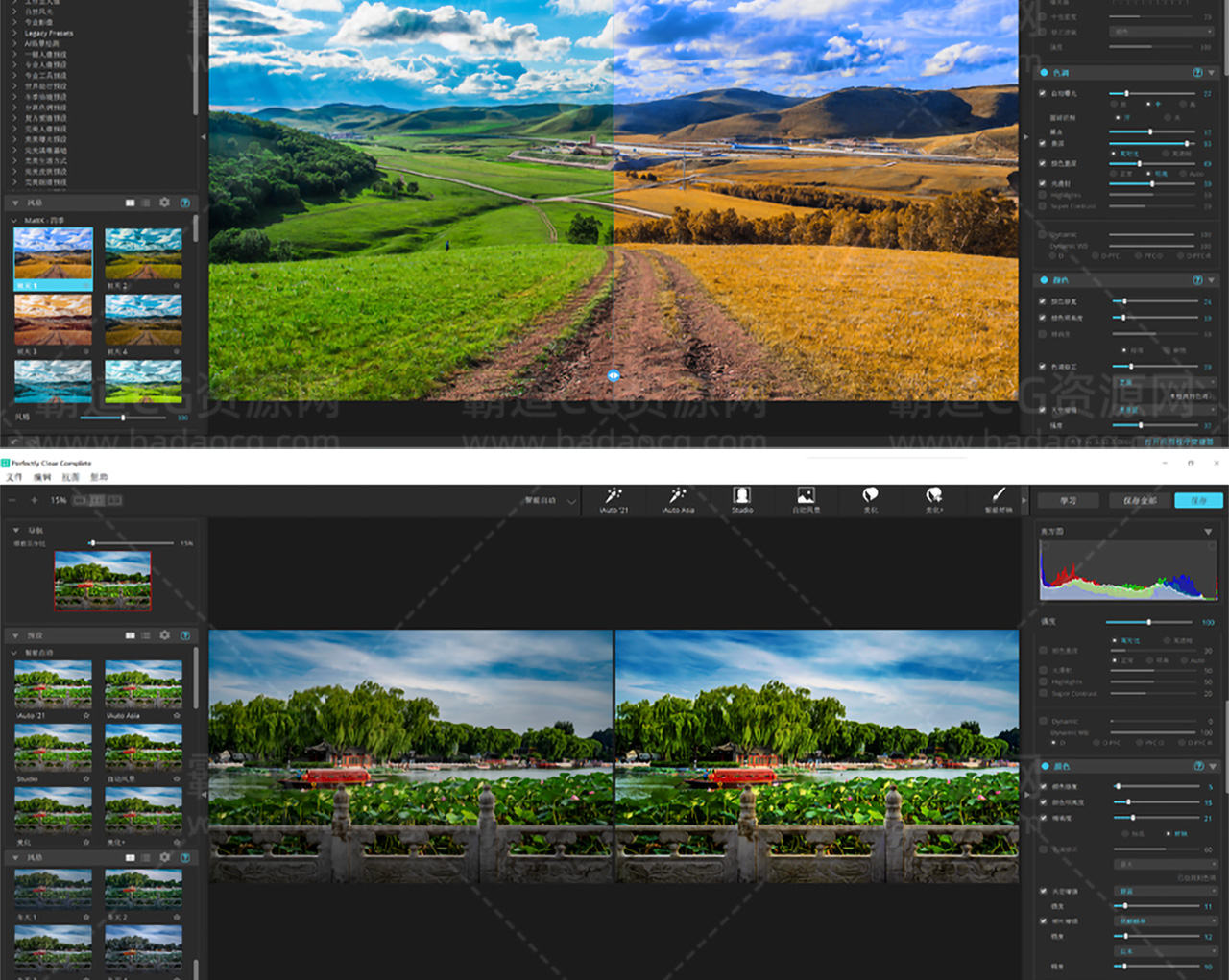Screen dimensions: 1229x980
Task: Select the brush preset icon in toolbar
Action: [999, 498]
